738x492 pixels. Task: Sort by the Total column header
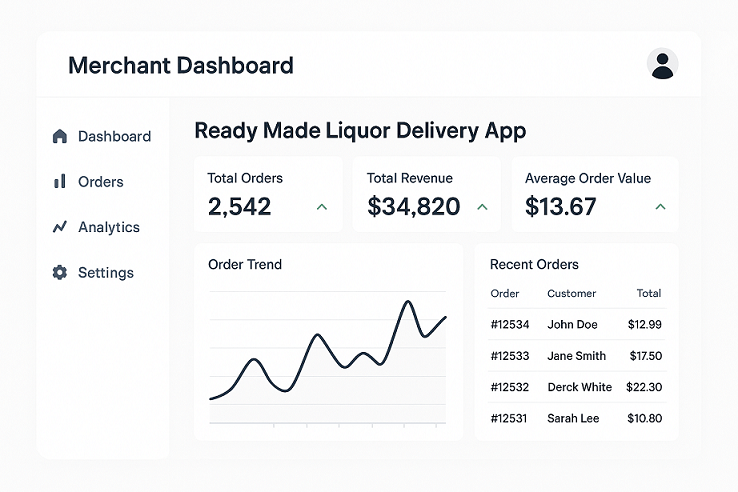coord(649,293)
